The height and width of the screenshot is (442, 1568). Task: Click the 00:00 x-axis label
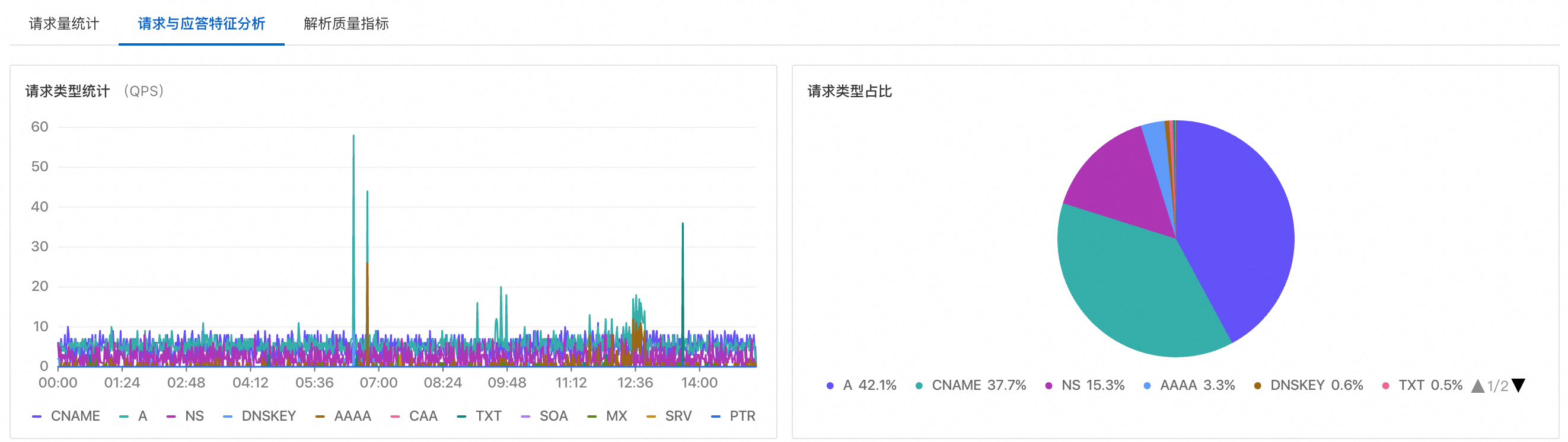[x=58, y=383]
